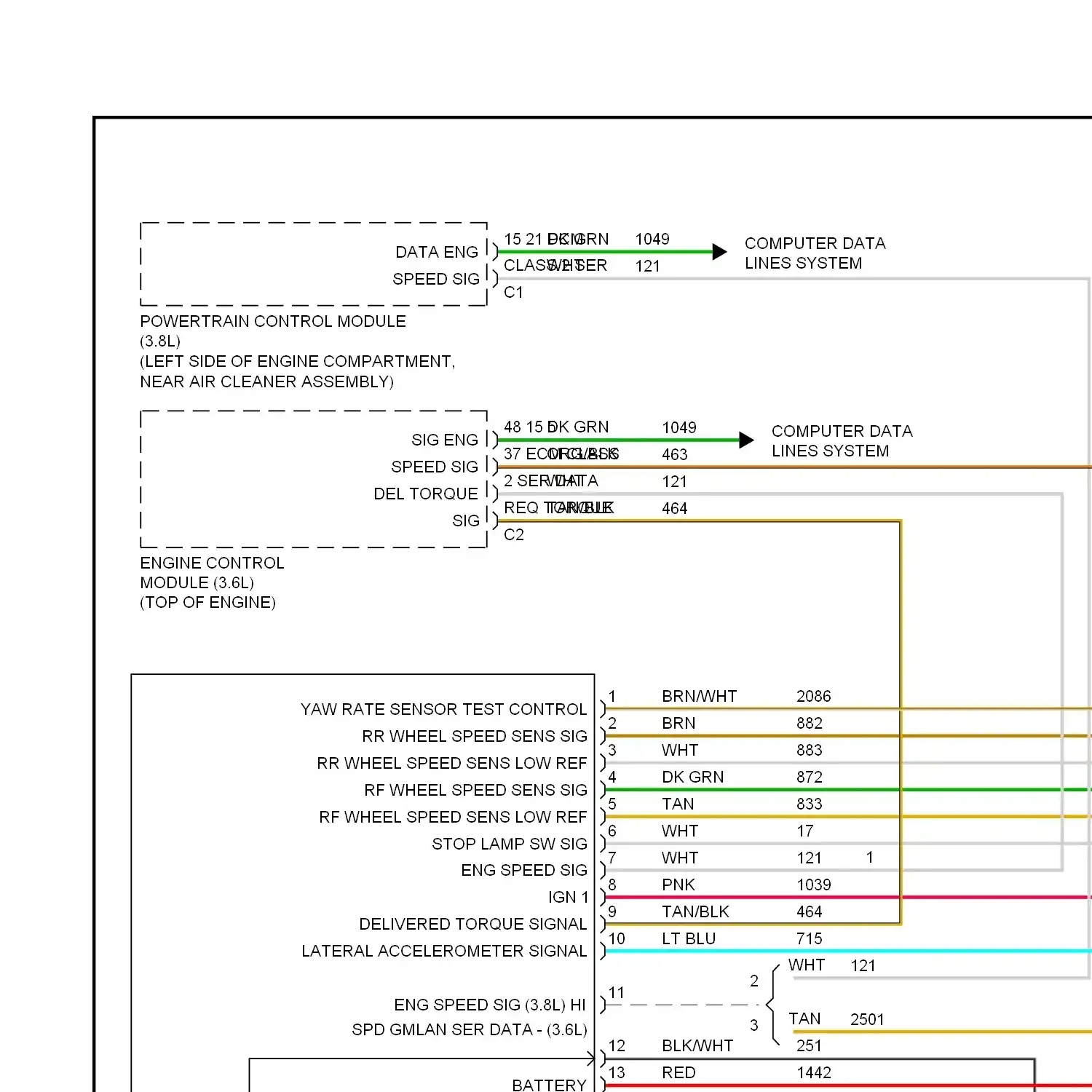Click TAN wire label at pin 5
Viewport: 1092px width, 1092px height.
click(x=678, y=804)
